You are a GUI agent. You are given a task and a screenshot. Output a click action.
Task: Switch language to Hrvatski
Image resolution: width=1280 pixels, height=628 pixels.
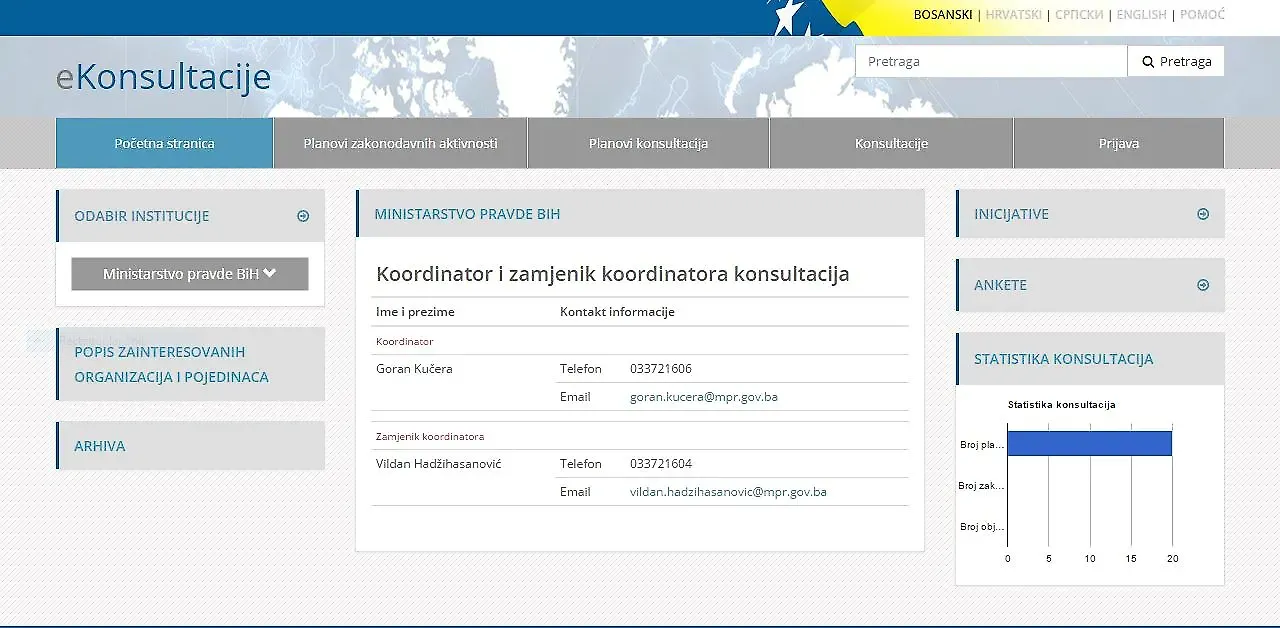1013,15
